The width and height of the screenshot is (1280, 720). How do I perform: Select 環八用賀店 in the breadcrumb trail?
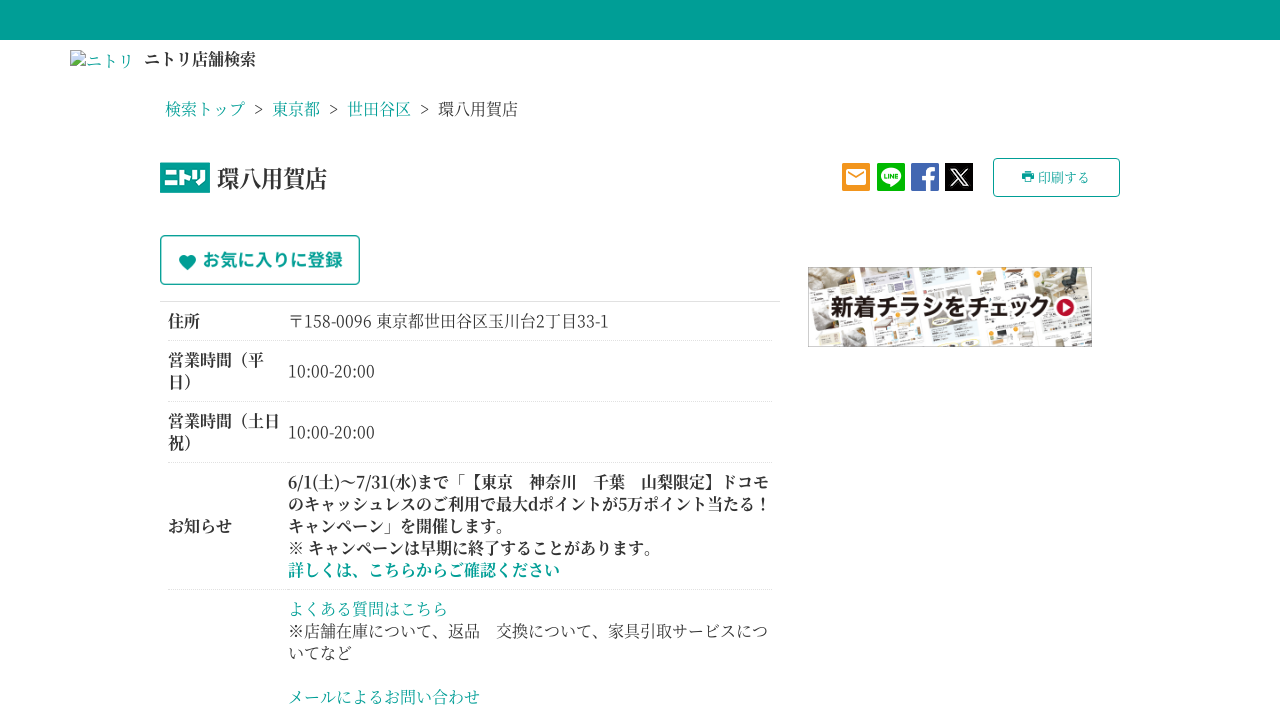click(478, 109)
